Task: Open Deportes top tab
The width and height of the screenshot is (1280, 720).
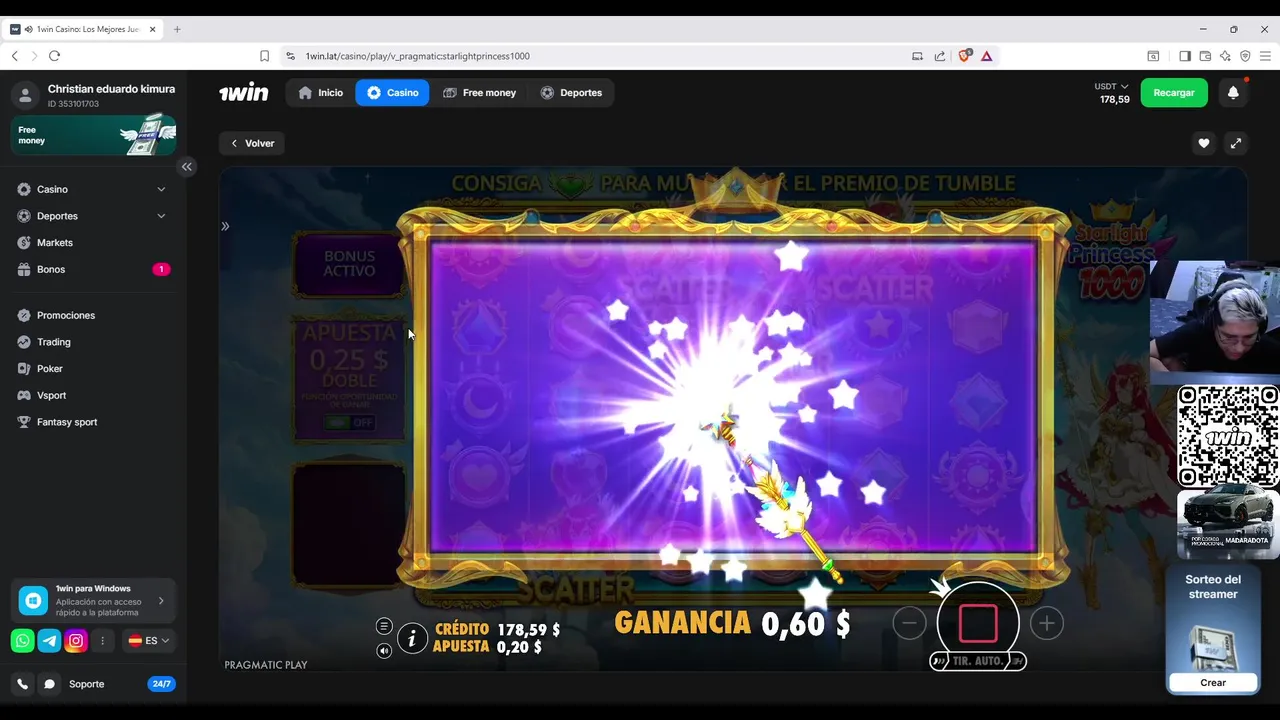Action: (x=571, y=93)
